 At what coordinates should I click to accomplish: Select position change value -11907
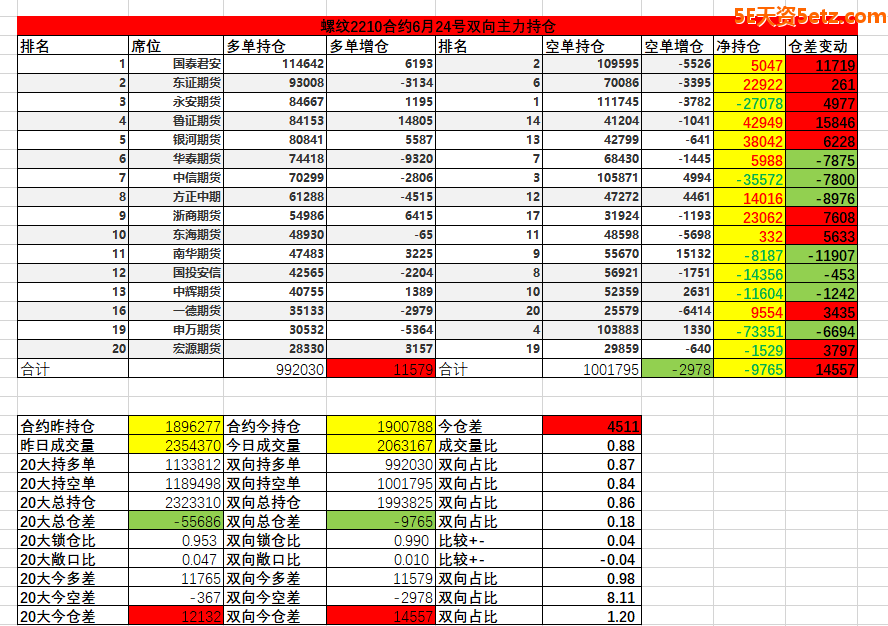[x=822, y=254]
